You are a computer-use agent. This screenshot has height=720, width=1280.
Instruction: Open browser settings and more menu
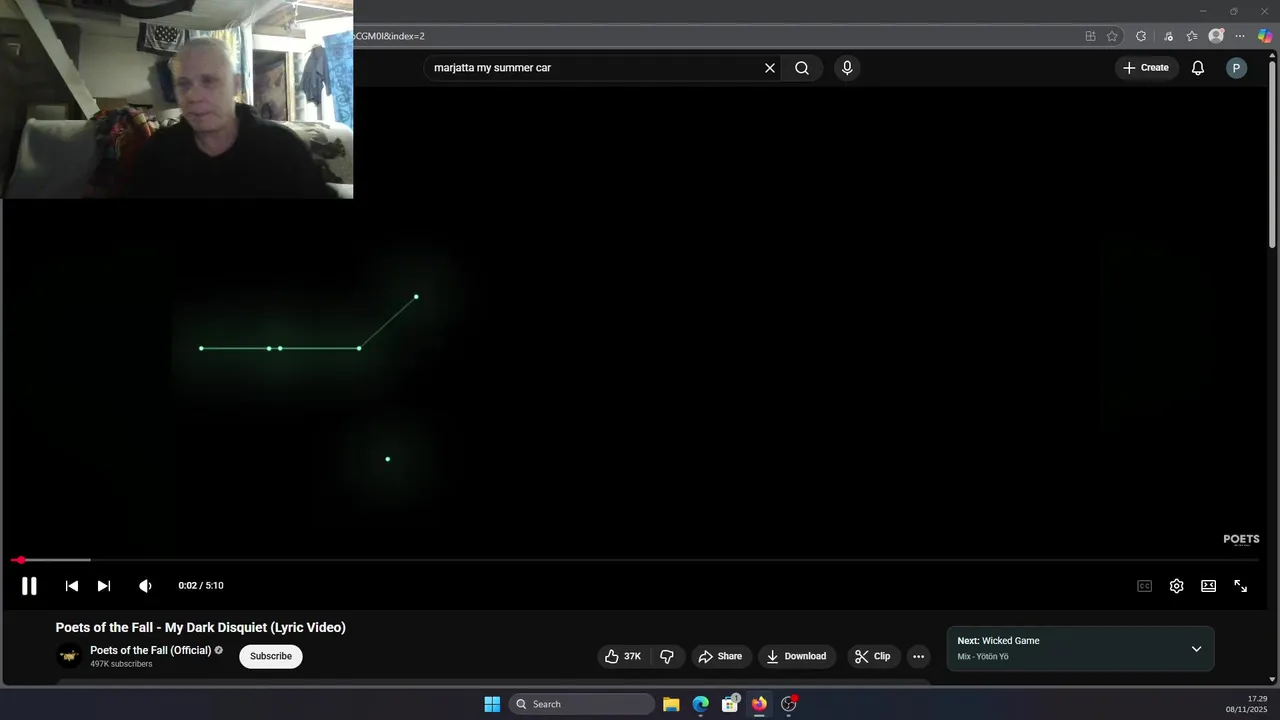(1240, 36)
